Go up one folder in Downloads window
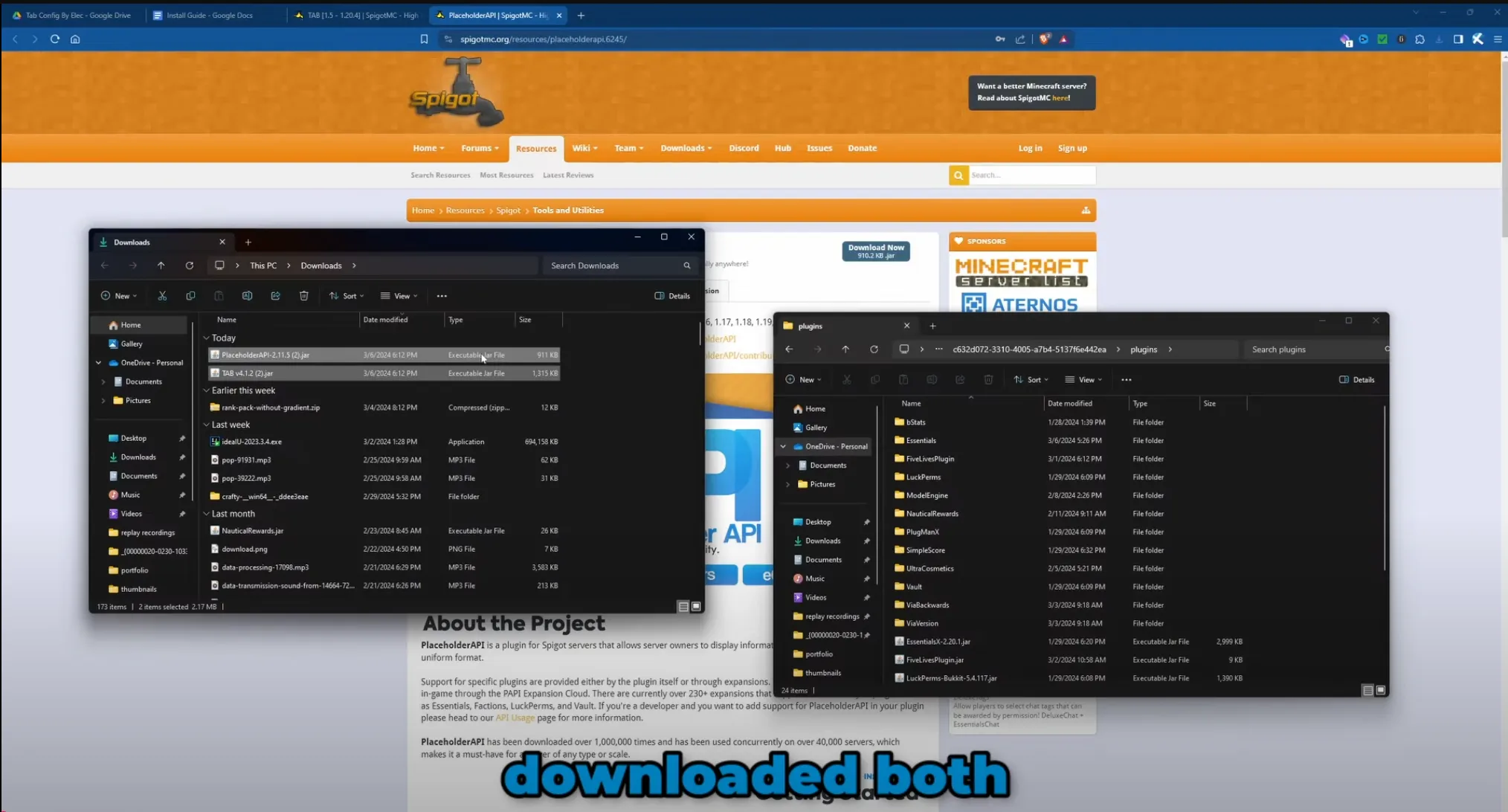The width and height of the screenshot is (1508, 812). point(161,265)
